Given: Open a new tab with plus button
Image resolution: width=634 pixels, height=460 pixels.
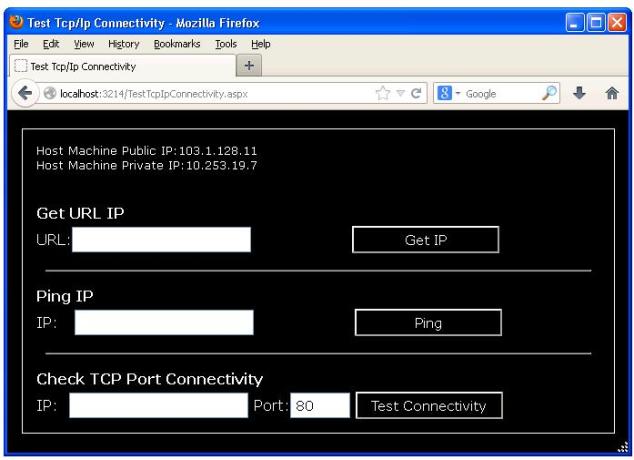Looking at the screenshot, I should coord(249,65).
